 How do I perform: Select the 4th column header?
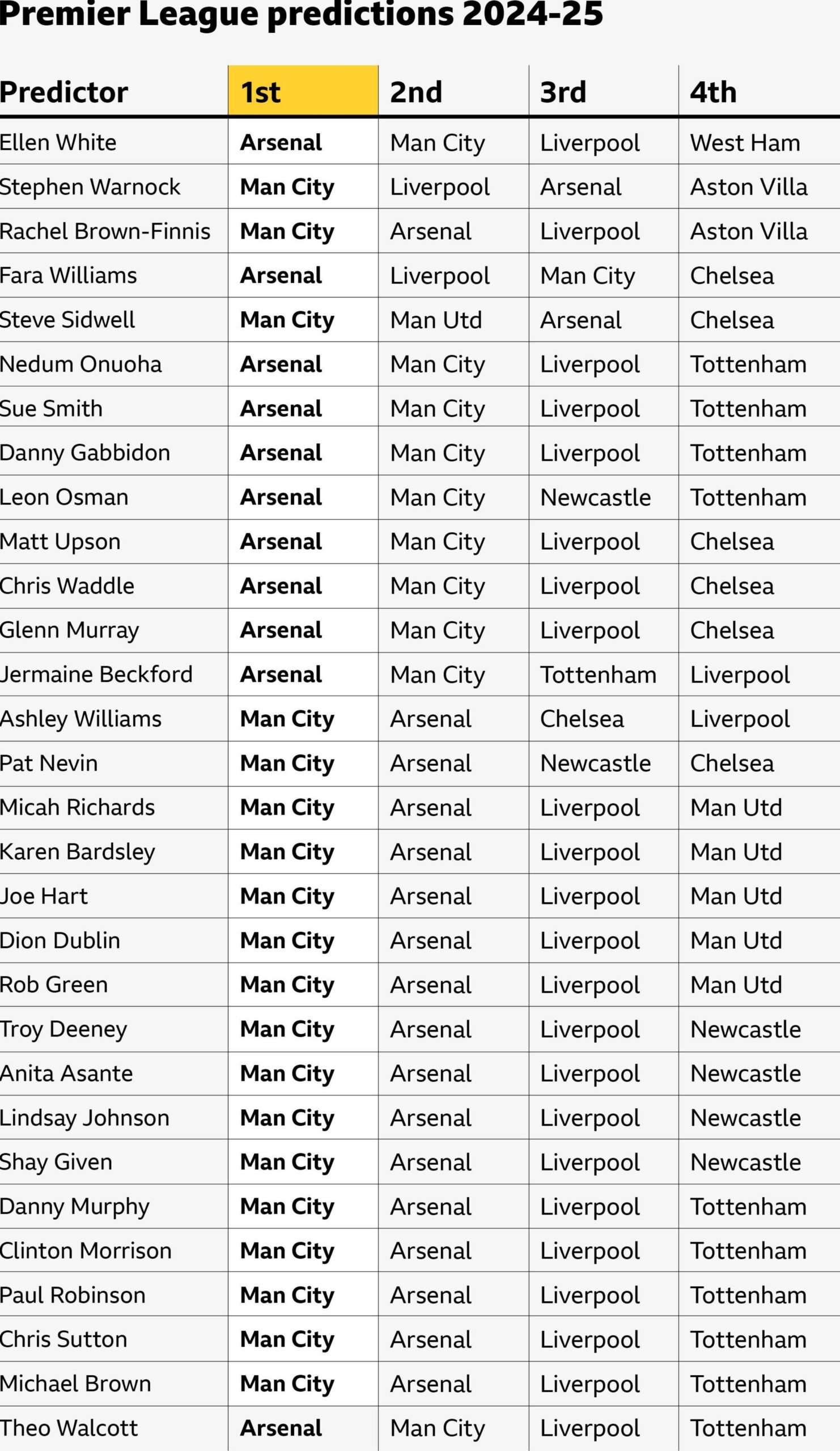click(x=714, y=92)
